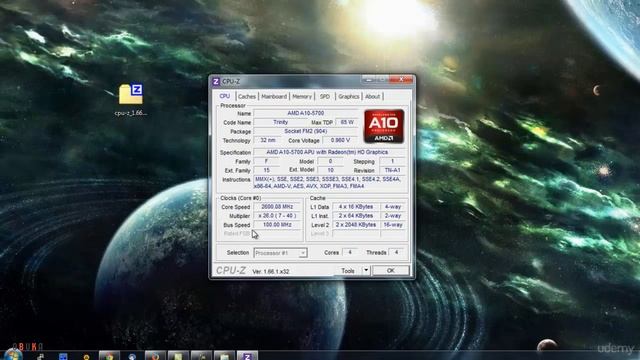Minimize the CPU-Z window
The image size is (640, 360).
click(x=369, y=80)
